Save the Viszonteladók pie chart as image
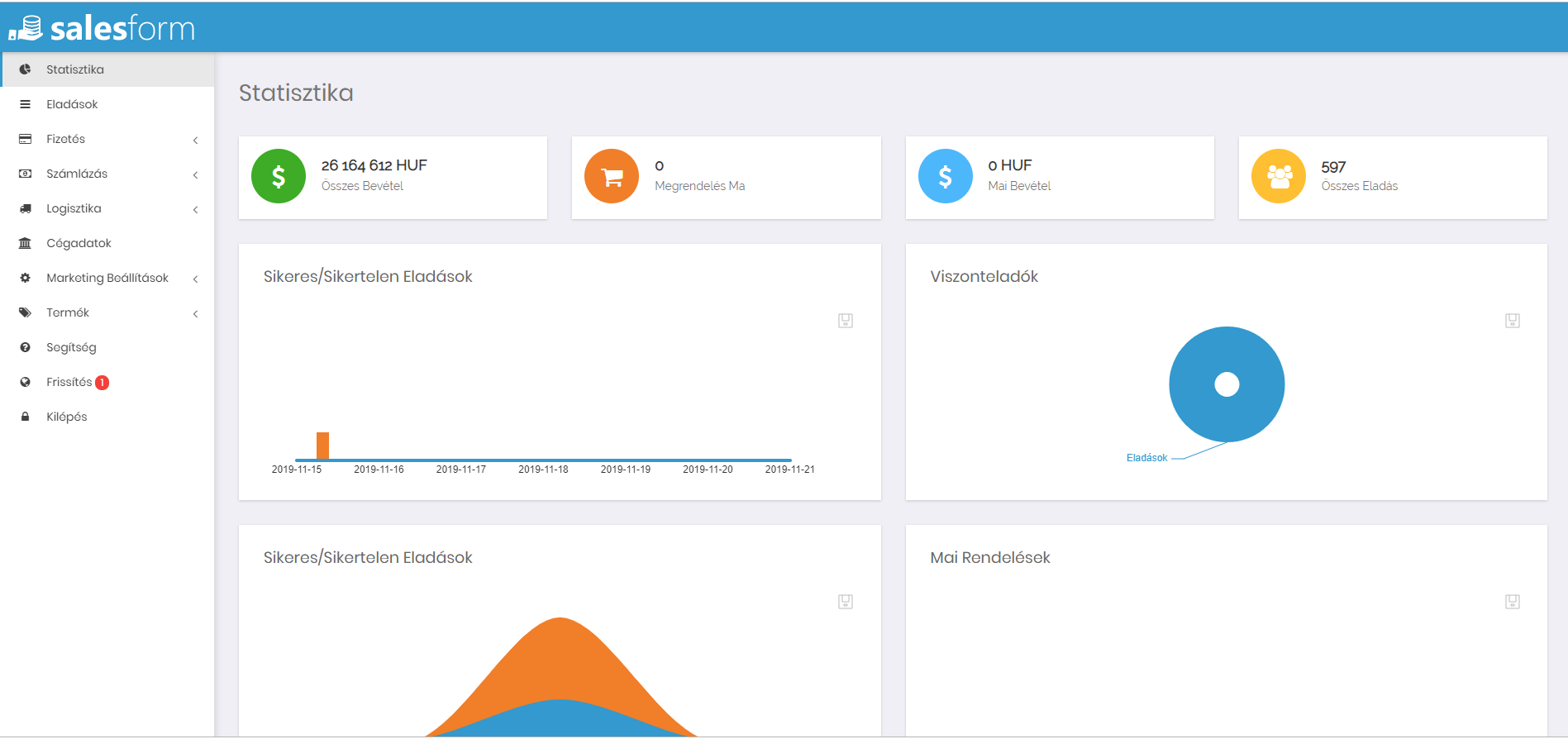 (x=1512, y=321)
